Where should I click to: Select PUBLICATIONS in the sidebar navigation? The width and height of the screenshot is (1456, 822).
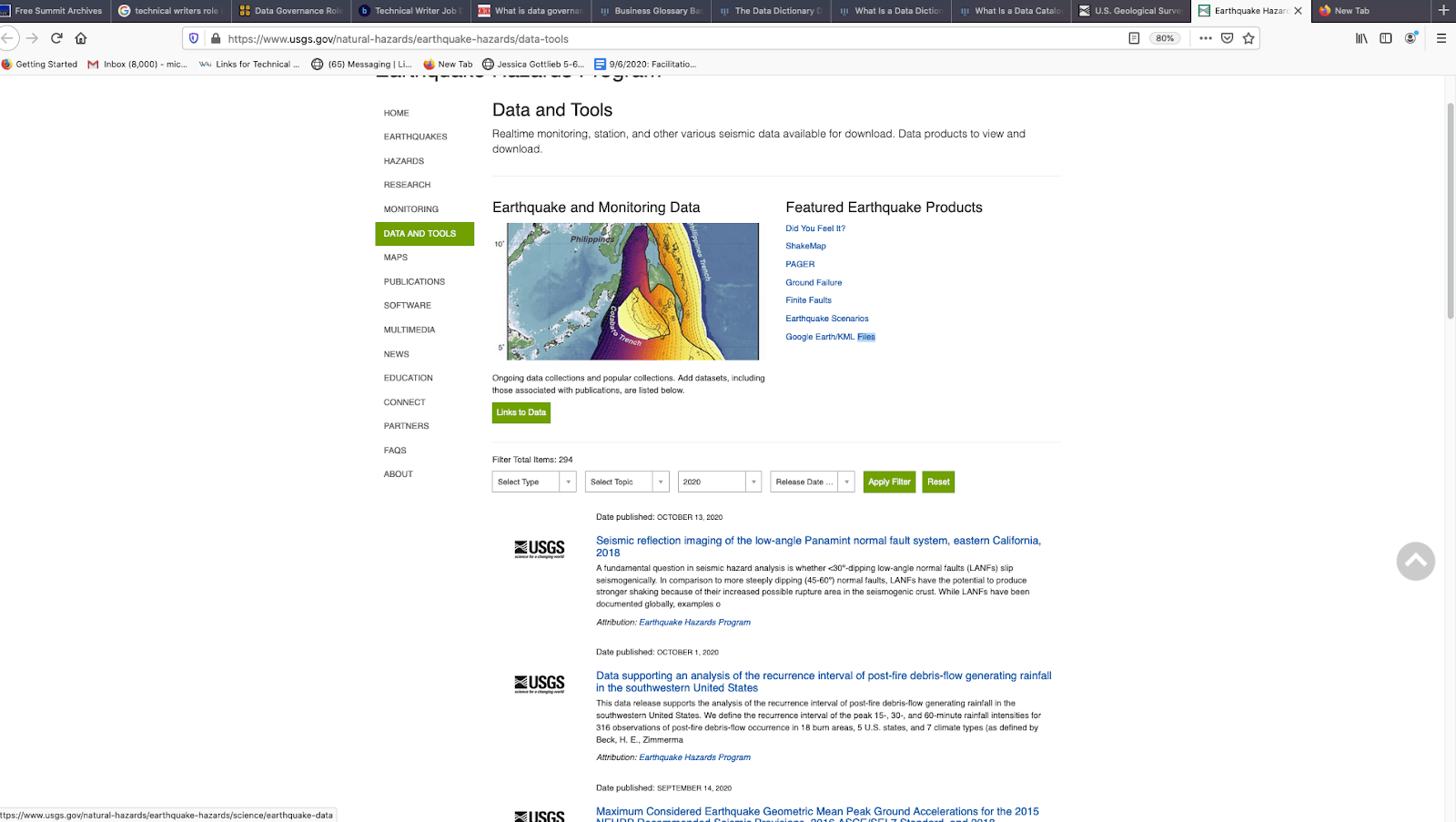(x=413, y=281)
